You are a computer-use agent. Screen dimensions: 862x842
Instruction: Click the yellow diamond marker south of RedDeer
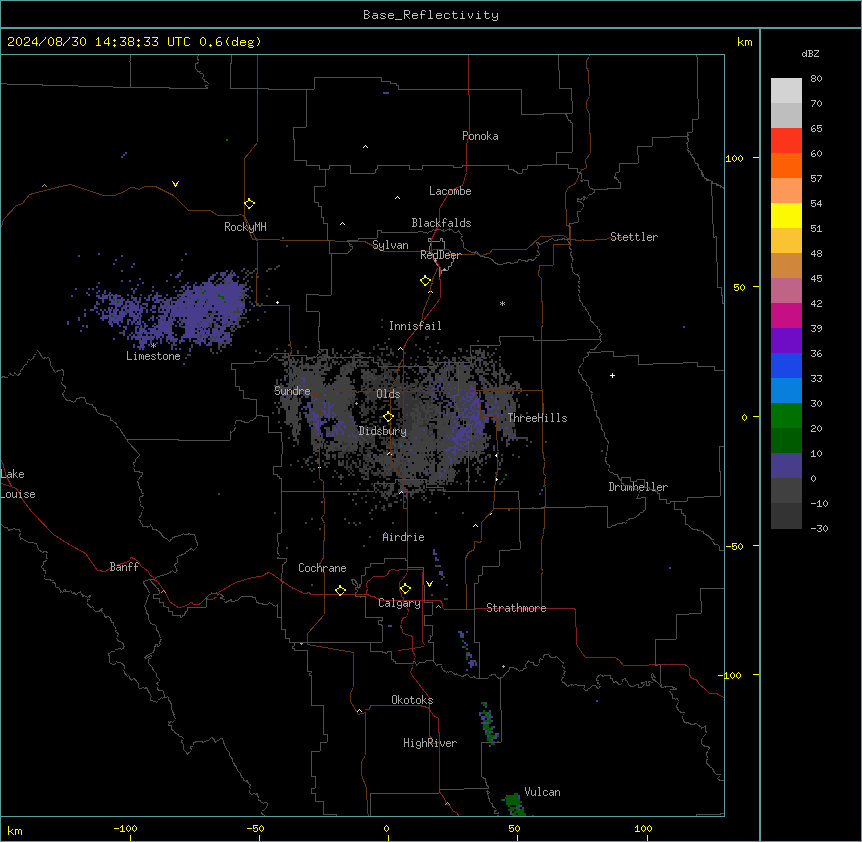point(426,280)
